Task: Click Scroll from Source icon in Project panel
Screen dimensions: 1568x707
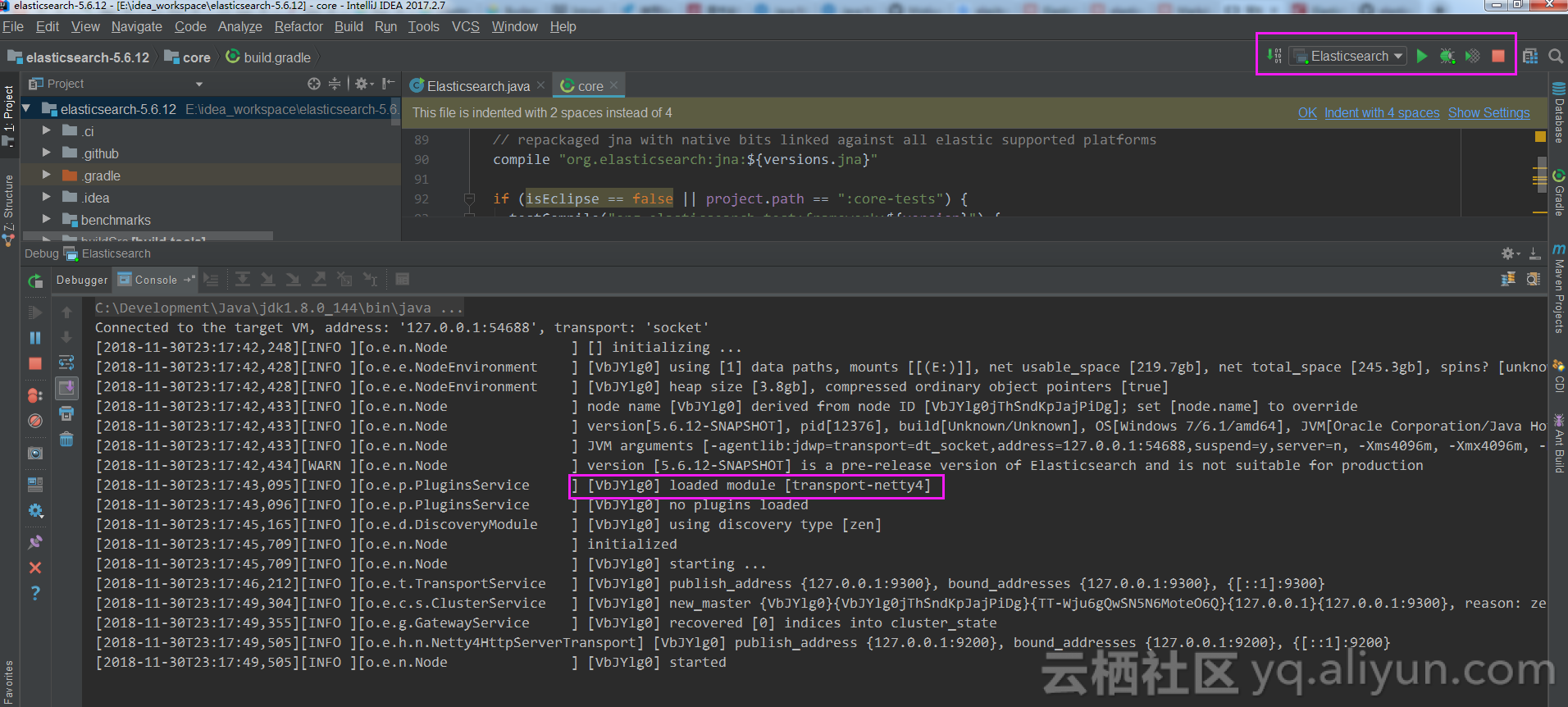Action: point(313,84)
